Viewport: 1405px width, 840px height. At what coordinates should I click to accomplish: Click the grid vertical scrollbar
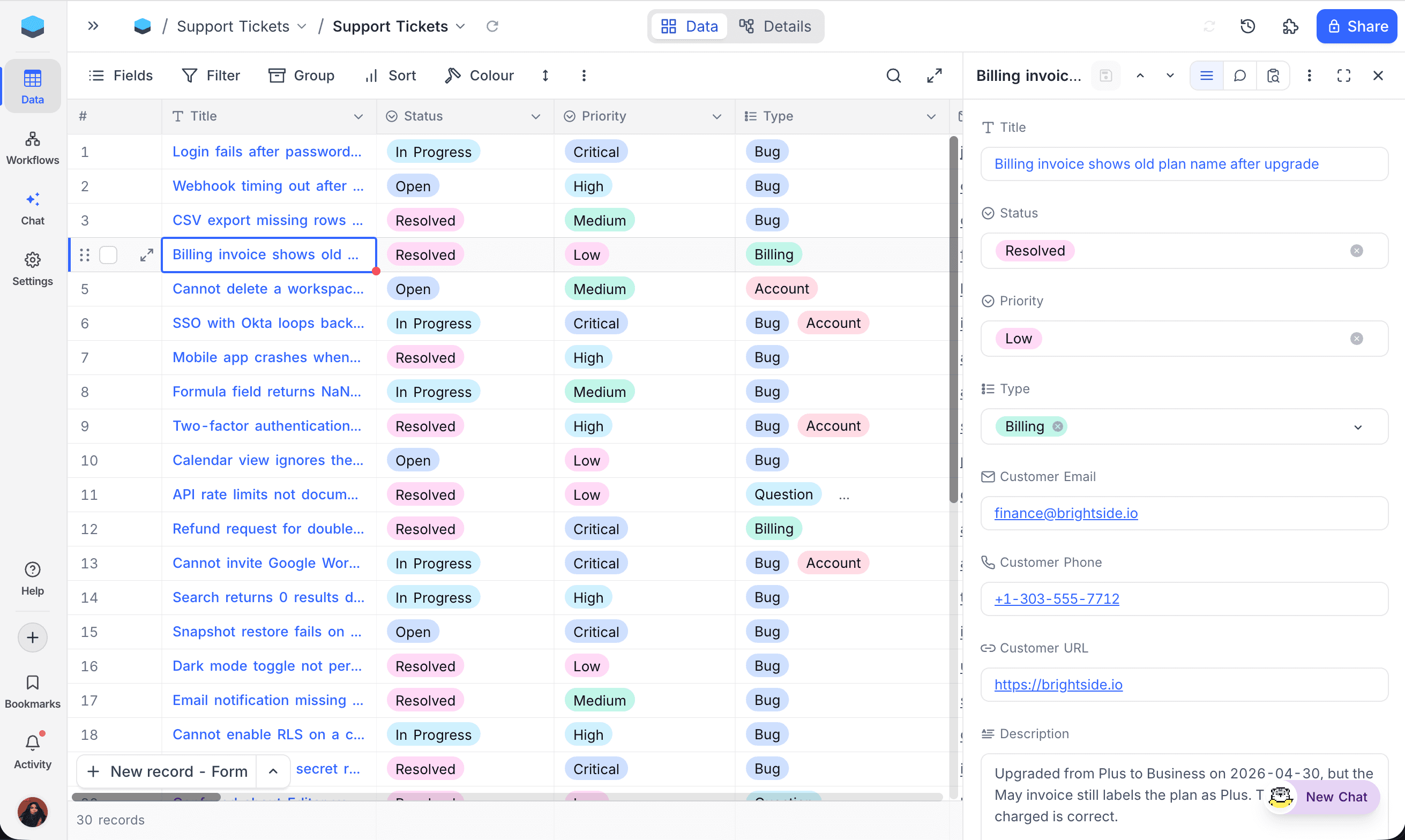click(x=953, y=320)
